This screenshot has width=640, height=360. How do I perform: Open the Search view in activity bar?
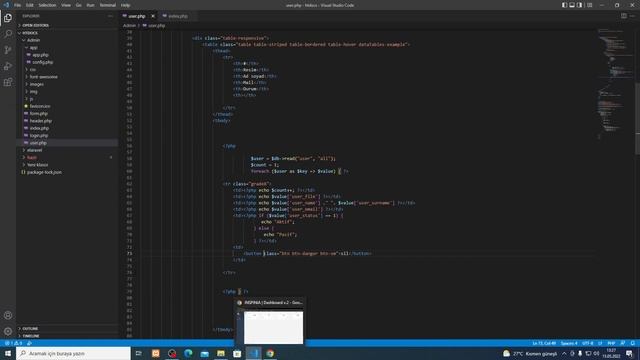(8, 34)
